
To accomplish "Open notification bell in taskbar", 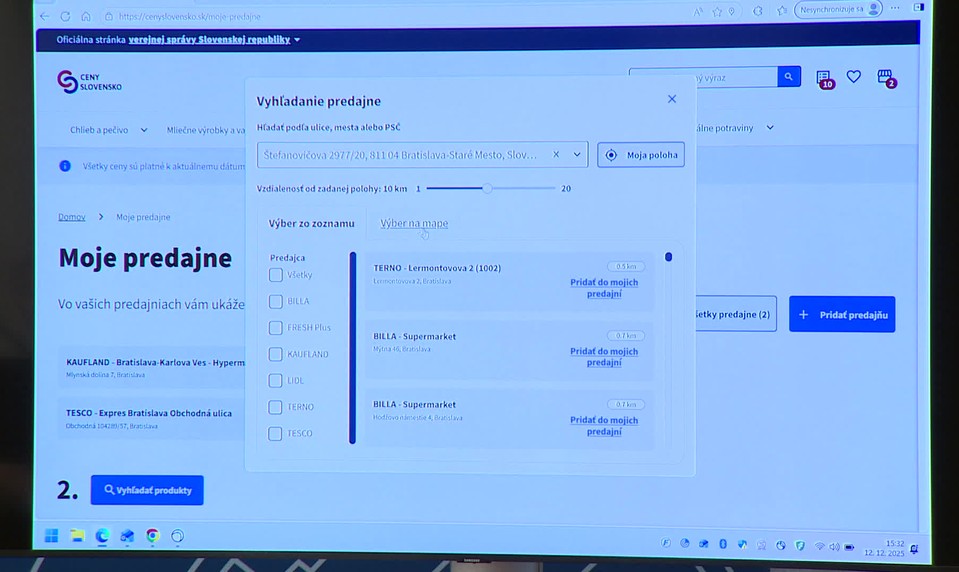I will (914, 549).
